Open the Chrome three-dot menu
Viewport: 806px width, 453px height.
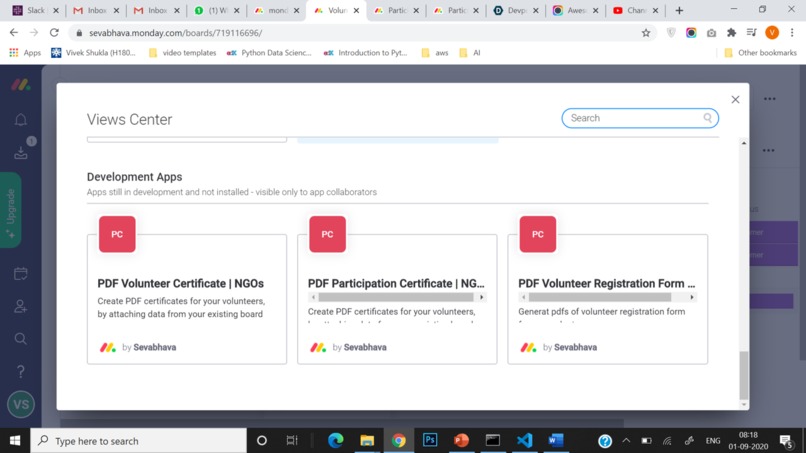(x=792, y=32)
